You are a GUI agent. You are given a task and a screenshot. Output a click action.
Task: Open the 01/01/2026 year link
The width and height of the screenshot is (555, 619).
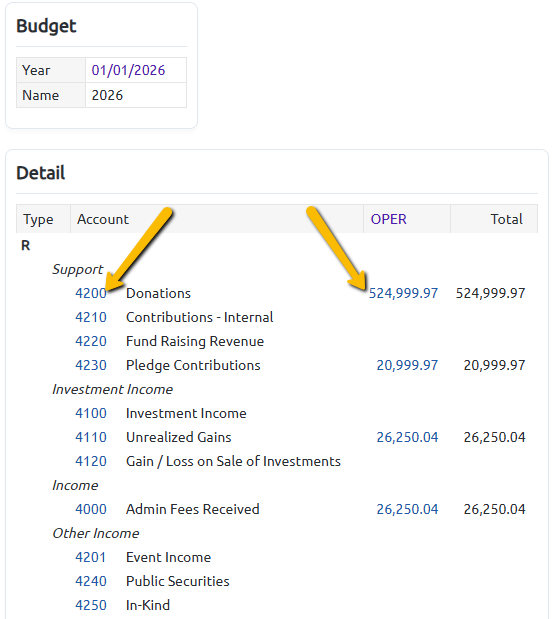pyautogui.click(x=128, y=70)
